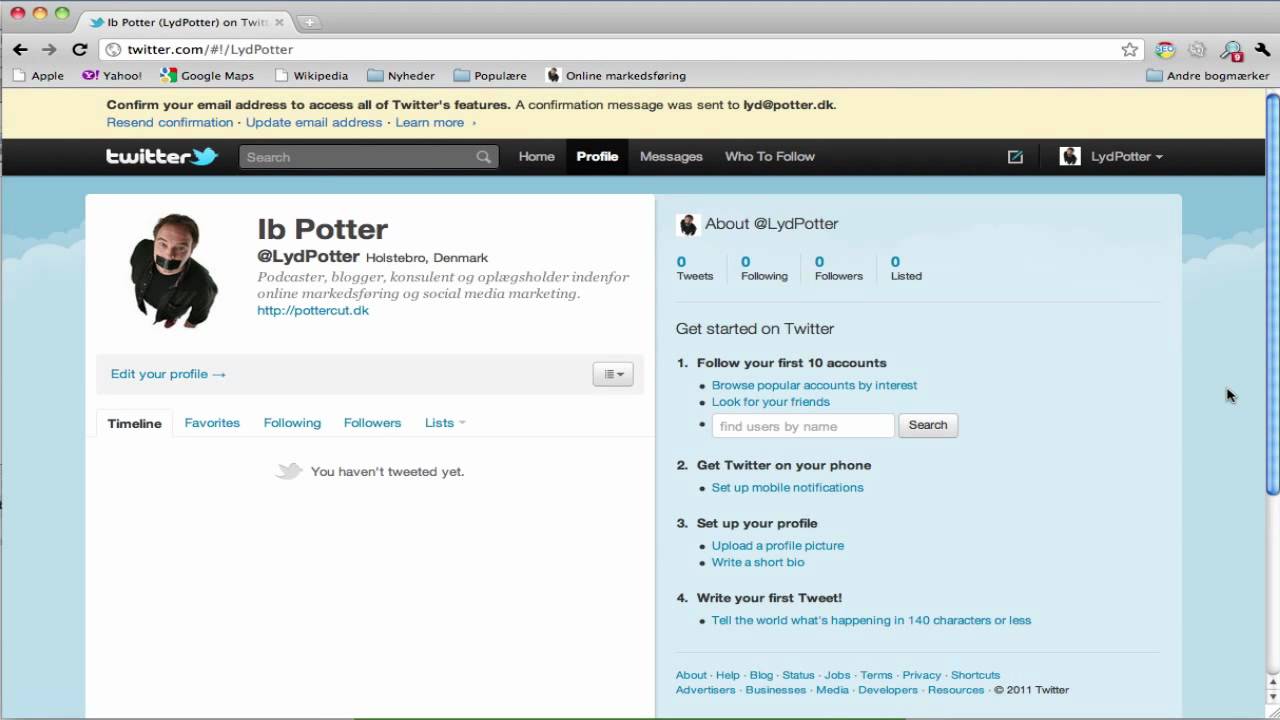1280x720 pixels.
Task: Click Set up mobile notifications
Action: tap(787, 488)
